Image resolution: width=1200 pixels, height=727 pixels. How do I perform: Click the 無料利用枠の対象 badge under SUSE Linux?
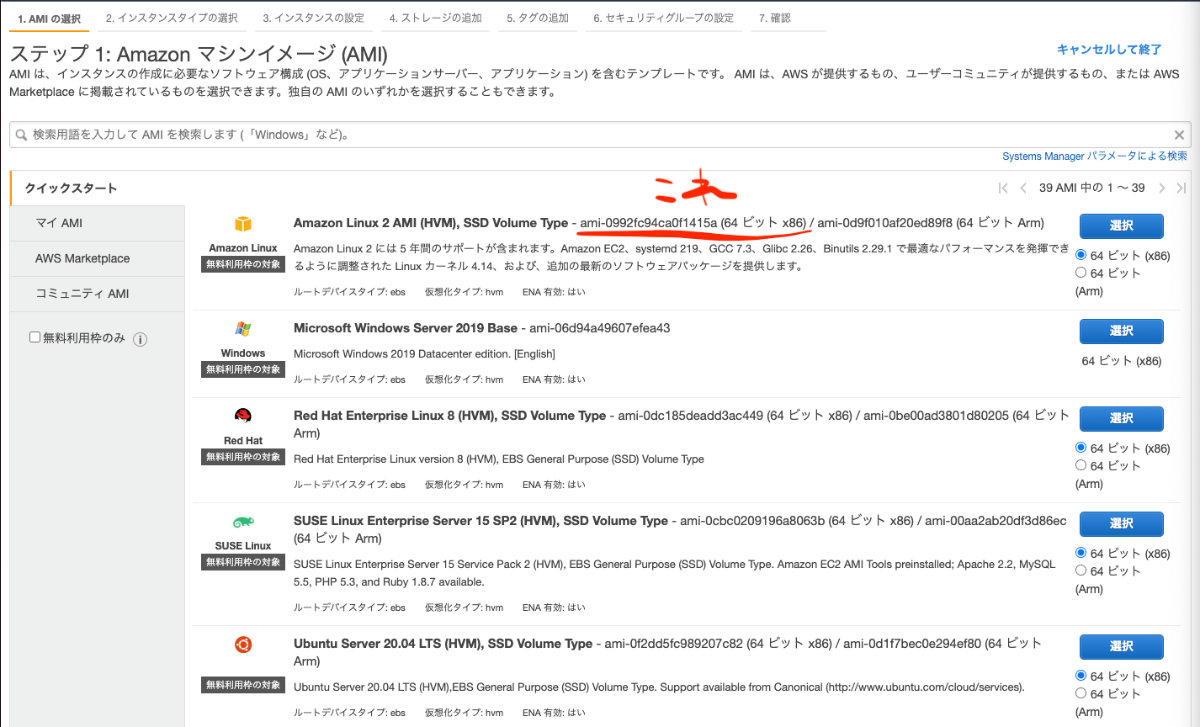pos(243,562)
